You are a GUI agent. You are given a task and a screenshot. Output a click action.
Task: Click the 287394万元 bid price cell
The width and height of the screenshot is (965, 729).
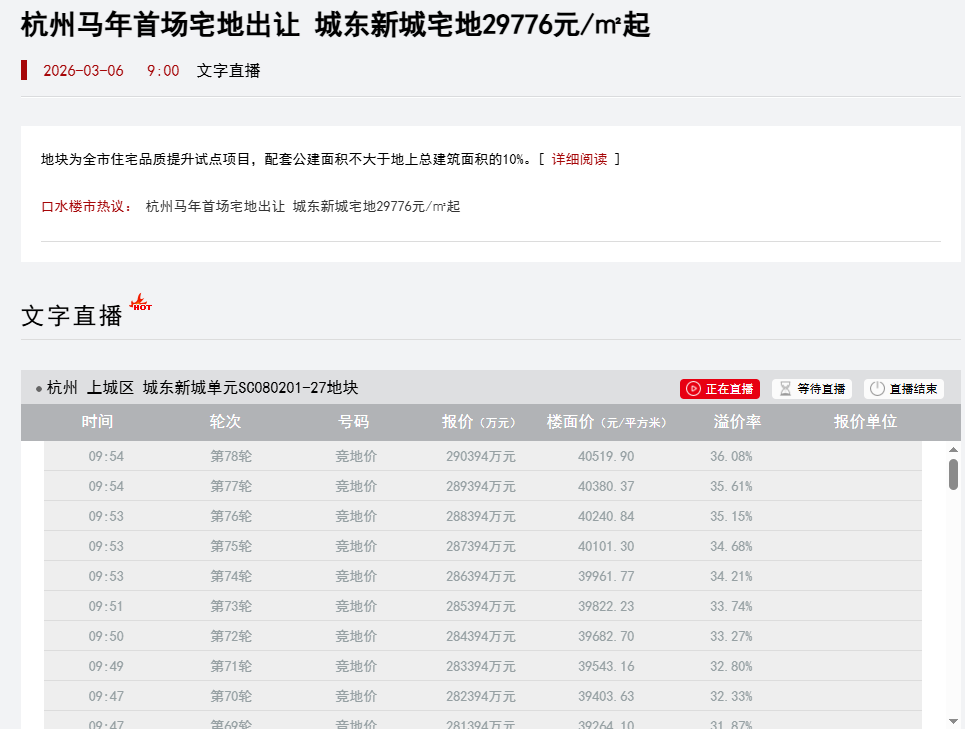[x=480, y=546]
